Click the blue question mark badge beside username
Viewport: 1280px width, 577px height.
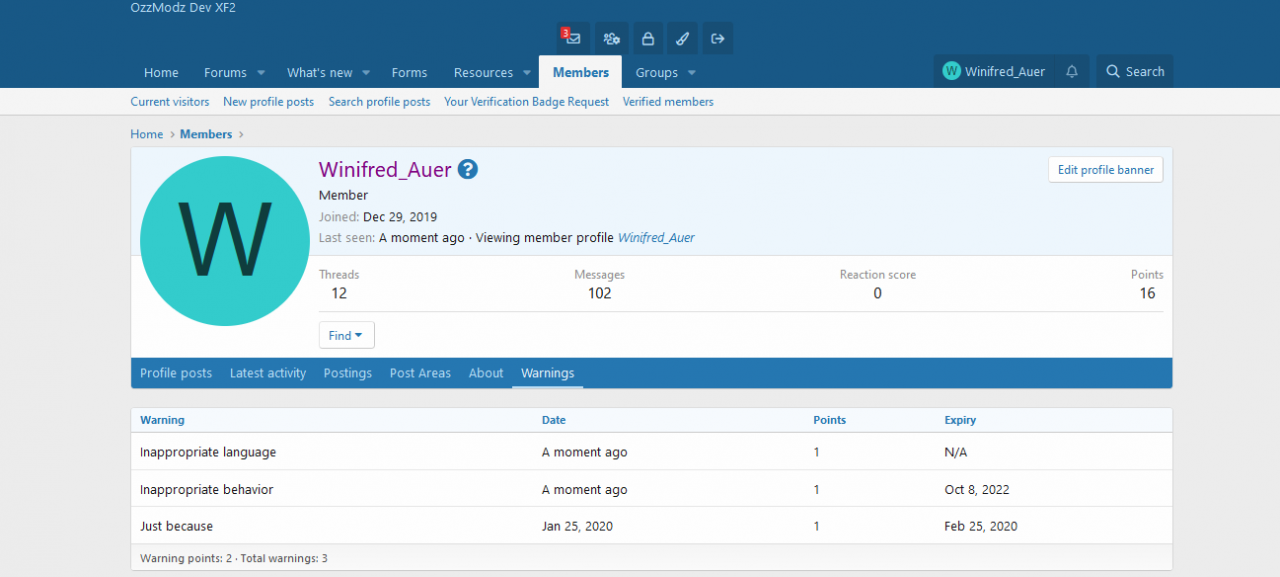467,170
